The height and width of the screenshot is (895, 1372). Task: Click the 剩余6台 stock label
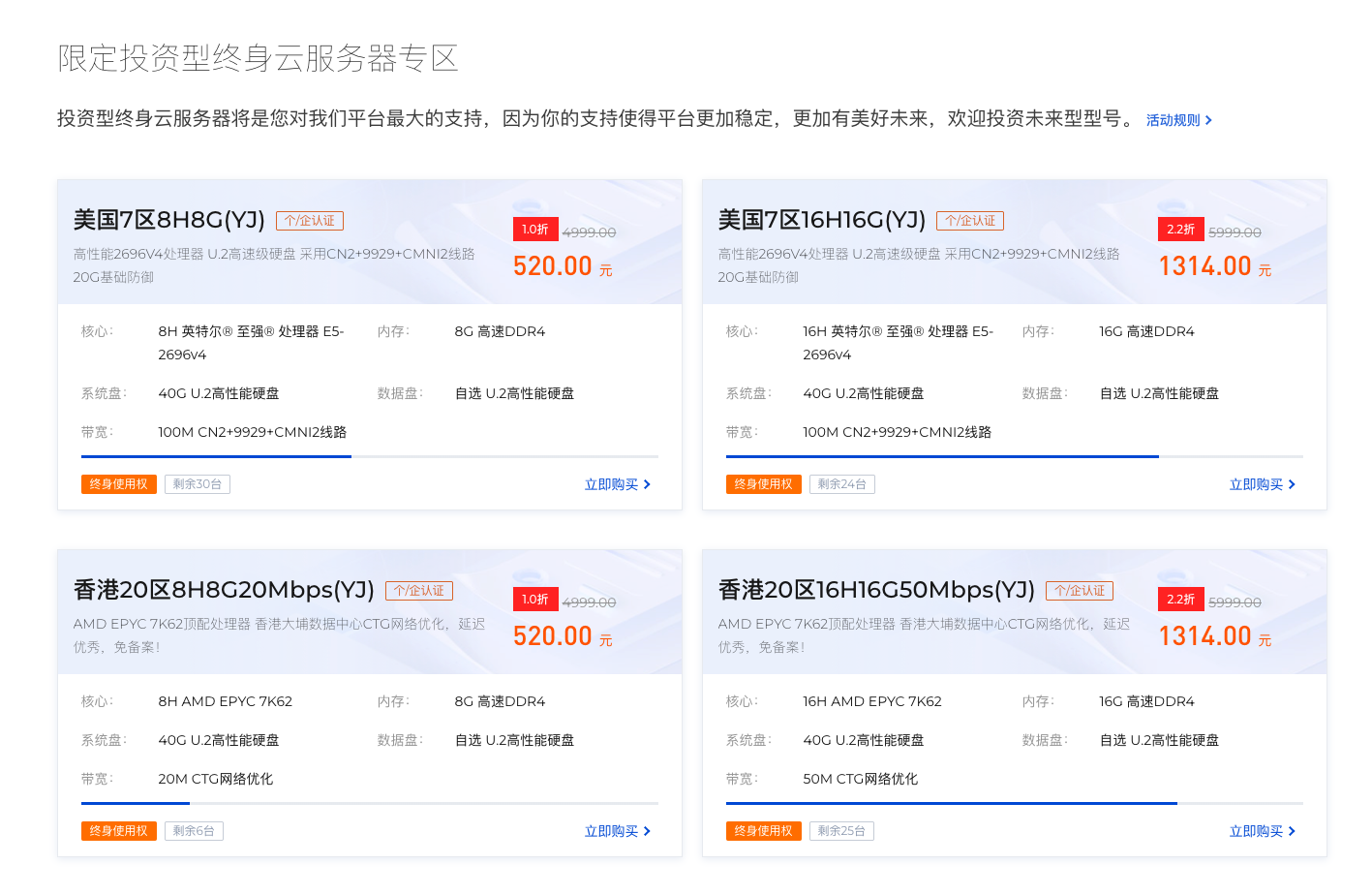[194, 831]
